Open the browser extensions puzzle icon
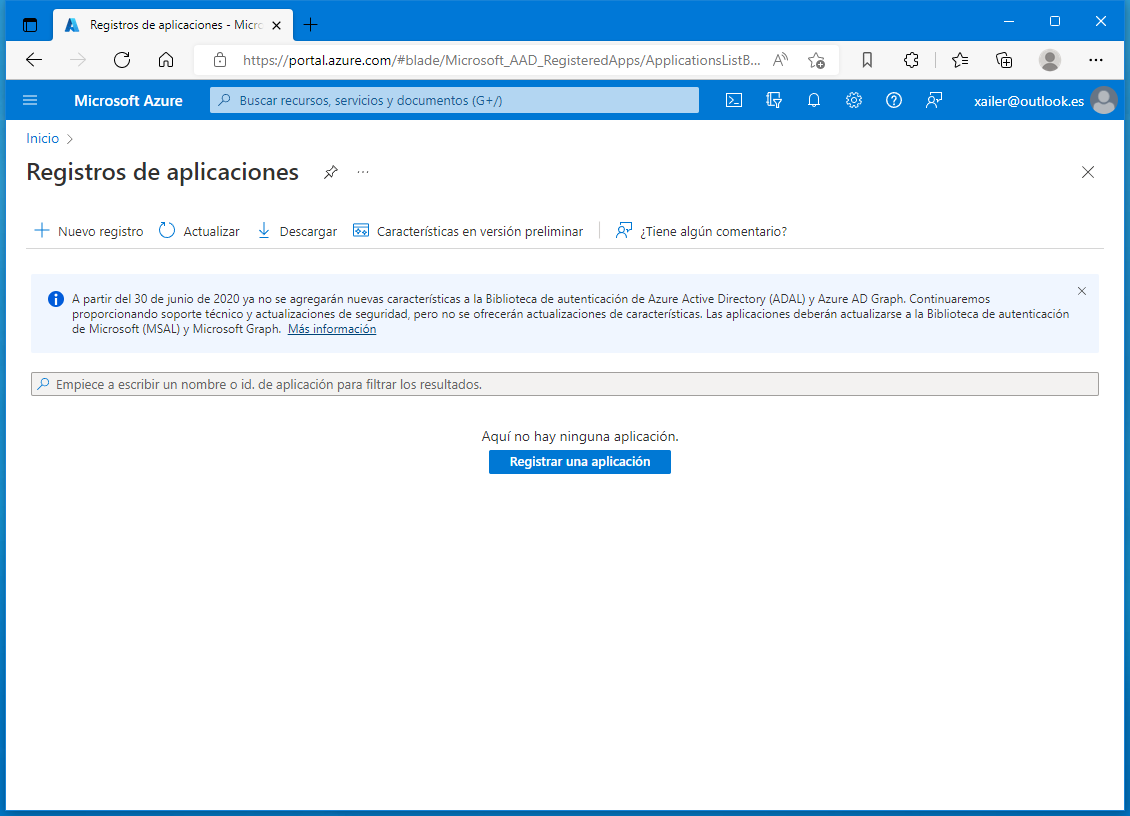 click(911, 60)
